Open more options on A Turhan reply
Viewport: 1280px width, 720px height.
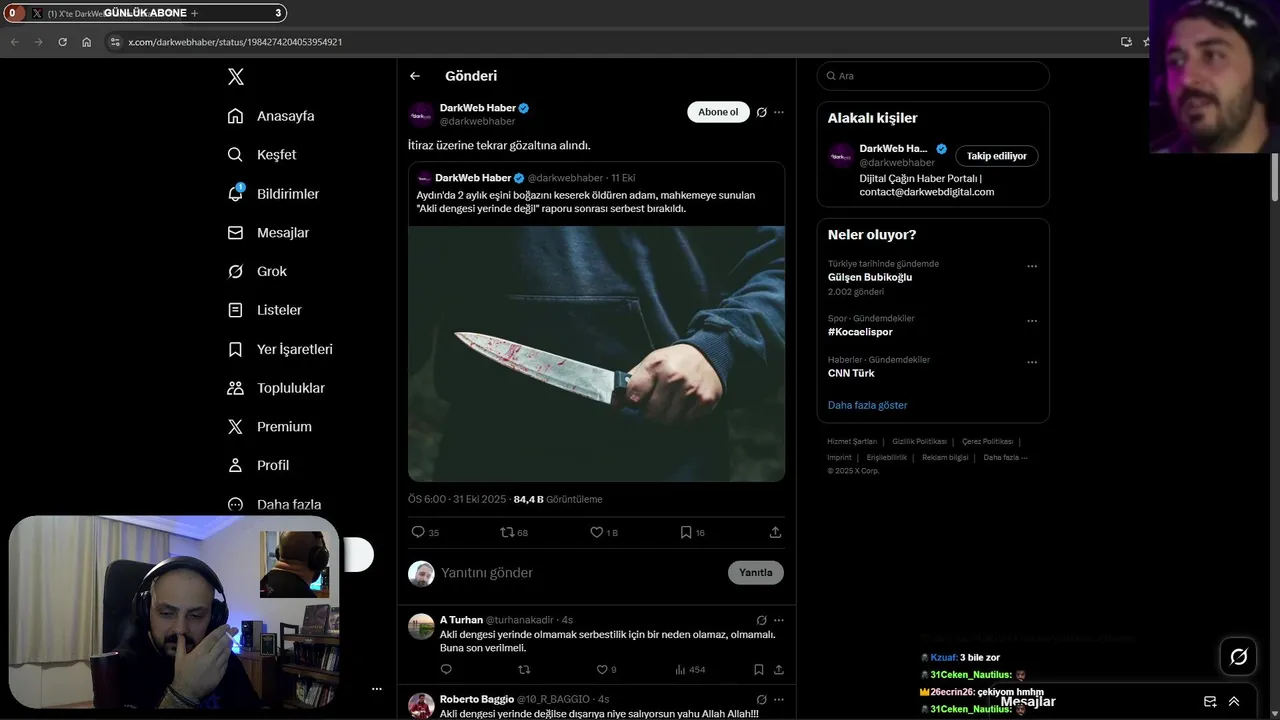[779, 620]
